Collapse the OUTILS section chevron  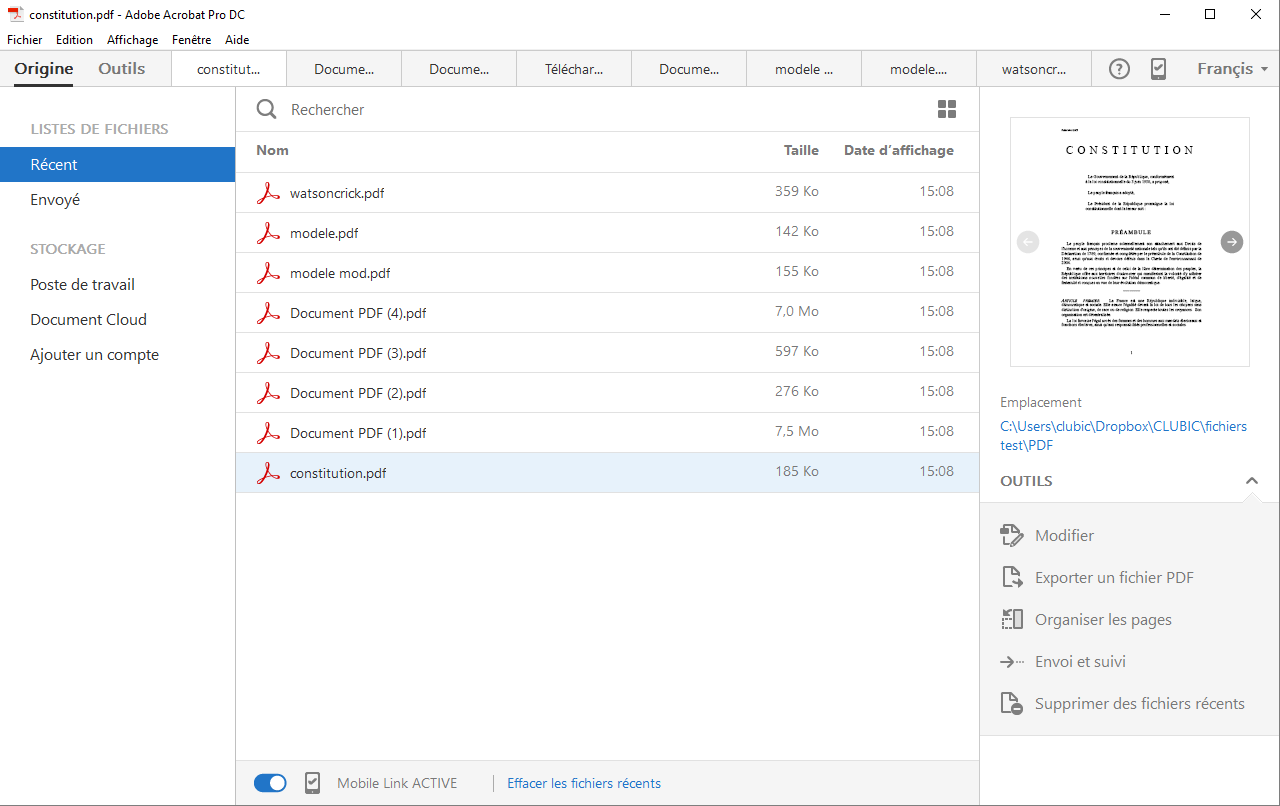pyautogui.click(x=1251, y=481)
